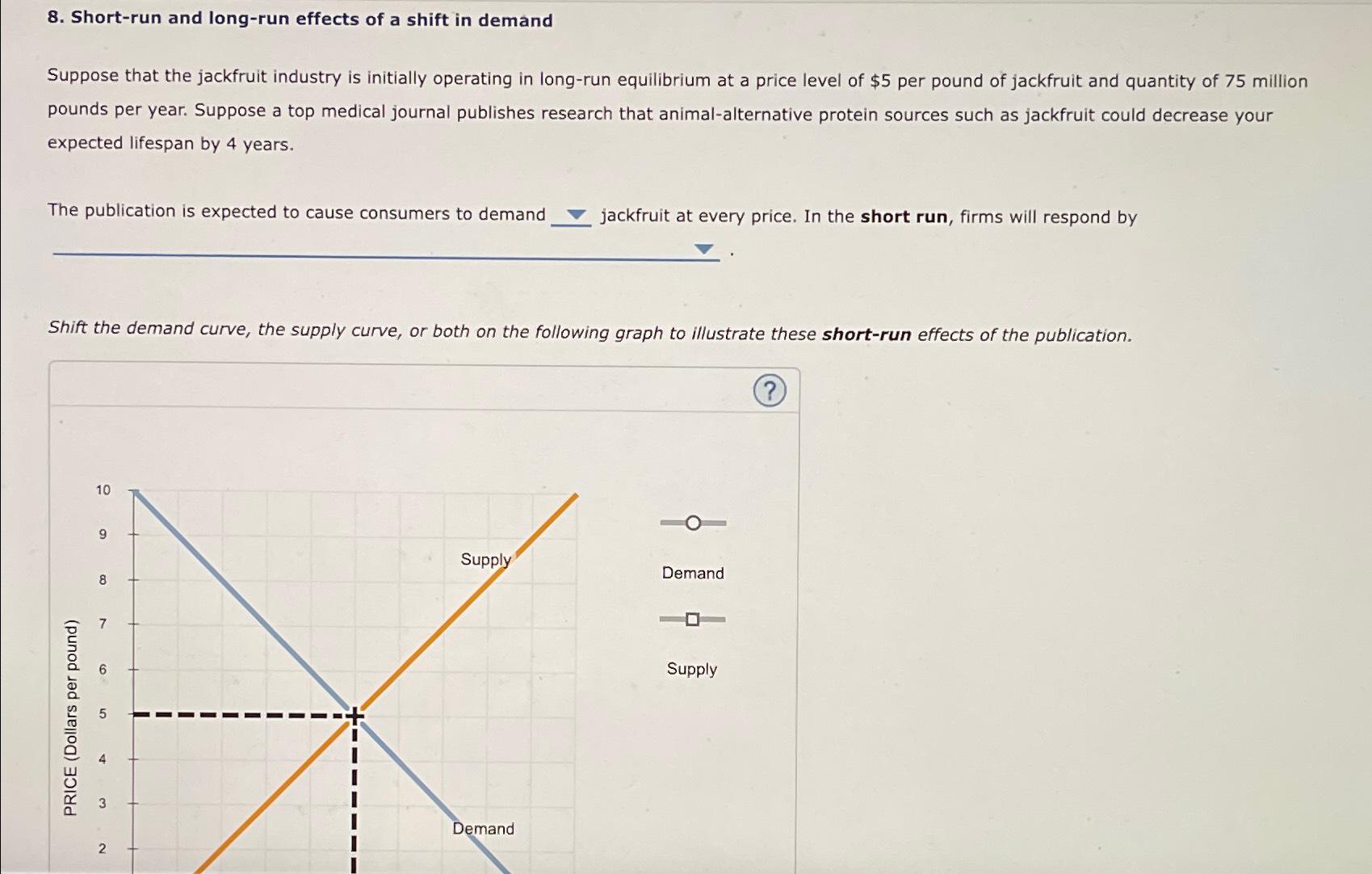Open the question mark help icon on graph
Viewport: 1372px width, 874px height.
point(770,392)
